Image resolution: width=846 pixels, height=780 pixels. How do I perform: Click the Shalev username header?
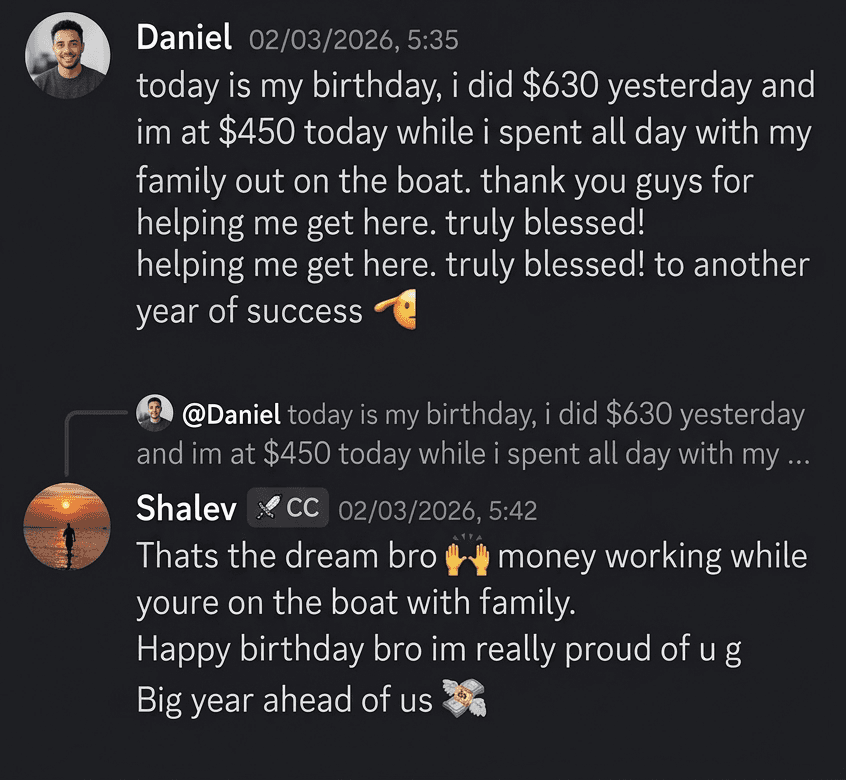(x=186, y=508)
